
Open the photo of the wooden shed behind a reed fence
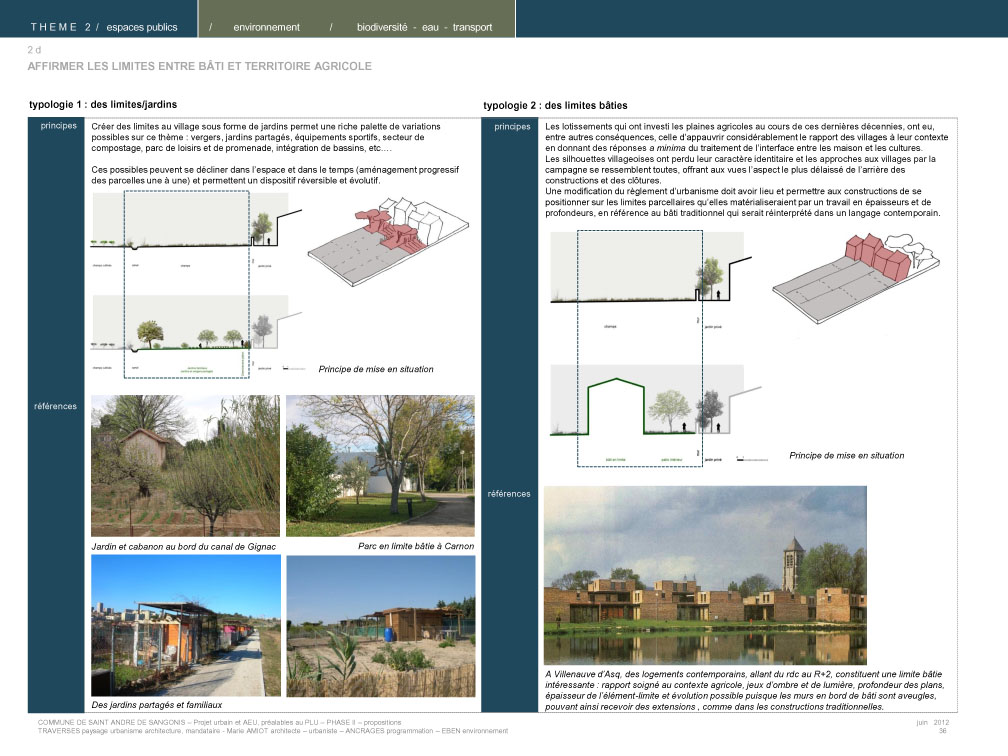pyautogui.click(x=381, y=626)
